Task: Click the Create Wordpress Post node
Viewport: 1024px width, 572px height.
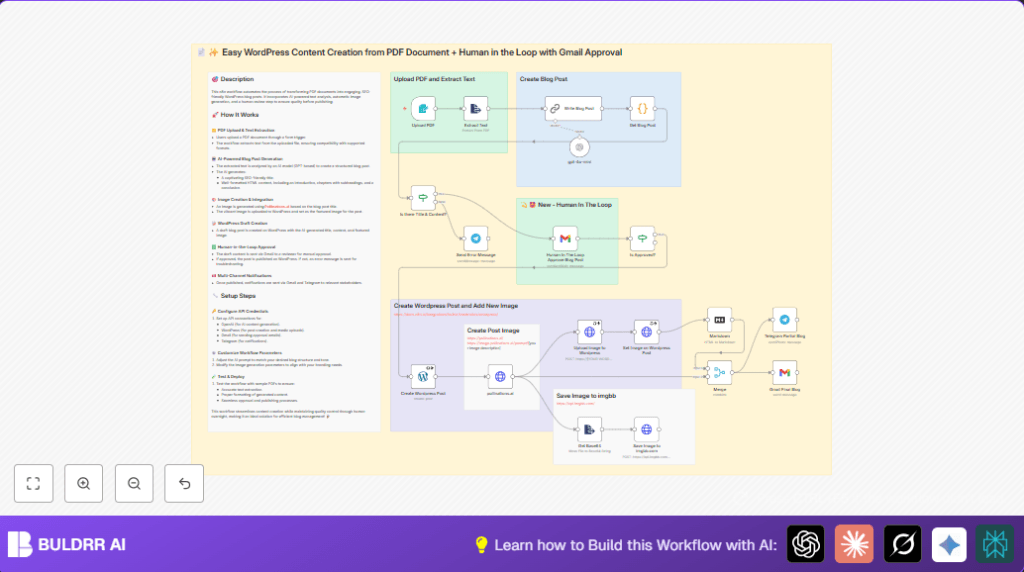Action: (423, 376)
